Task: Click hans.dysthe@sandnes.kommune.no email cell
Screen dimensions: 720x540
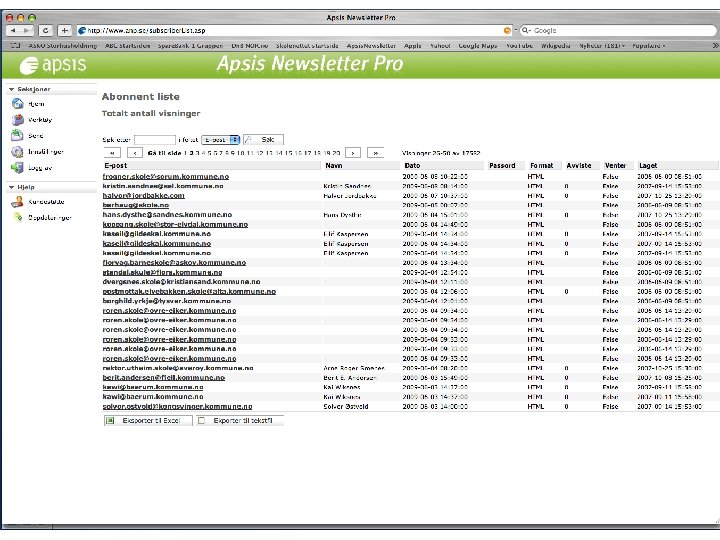Action: click(167, 215)
